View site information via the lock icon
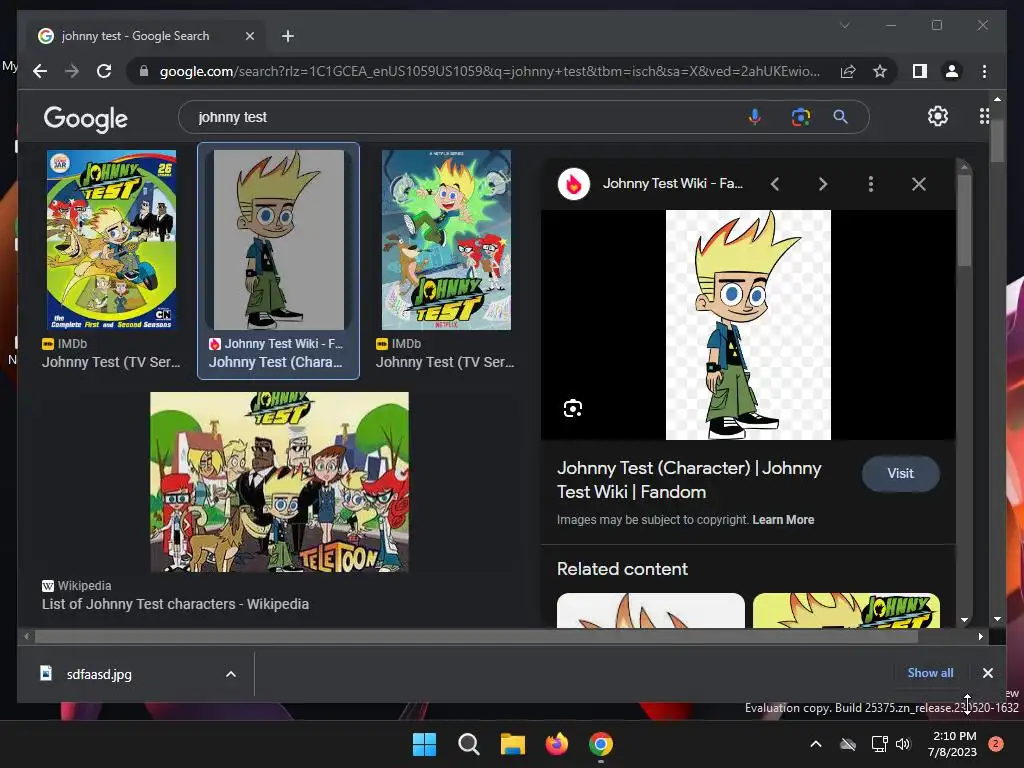This screenshot has width=1024, height=768. tap(144, 71)
